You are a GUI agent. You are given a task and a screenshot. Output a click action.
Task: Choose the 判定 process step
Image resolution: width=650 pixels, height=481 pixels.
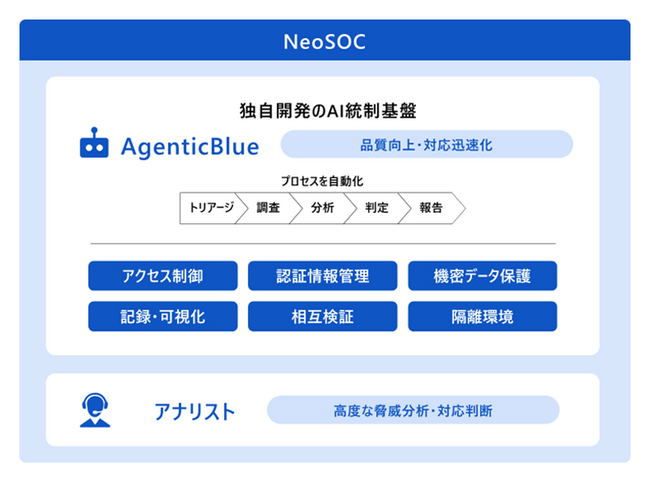pyautogui.click(x=377, y=208)
